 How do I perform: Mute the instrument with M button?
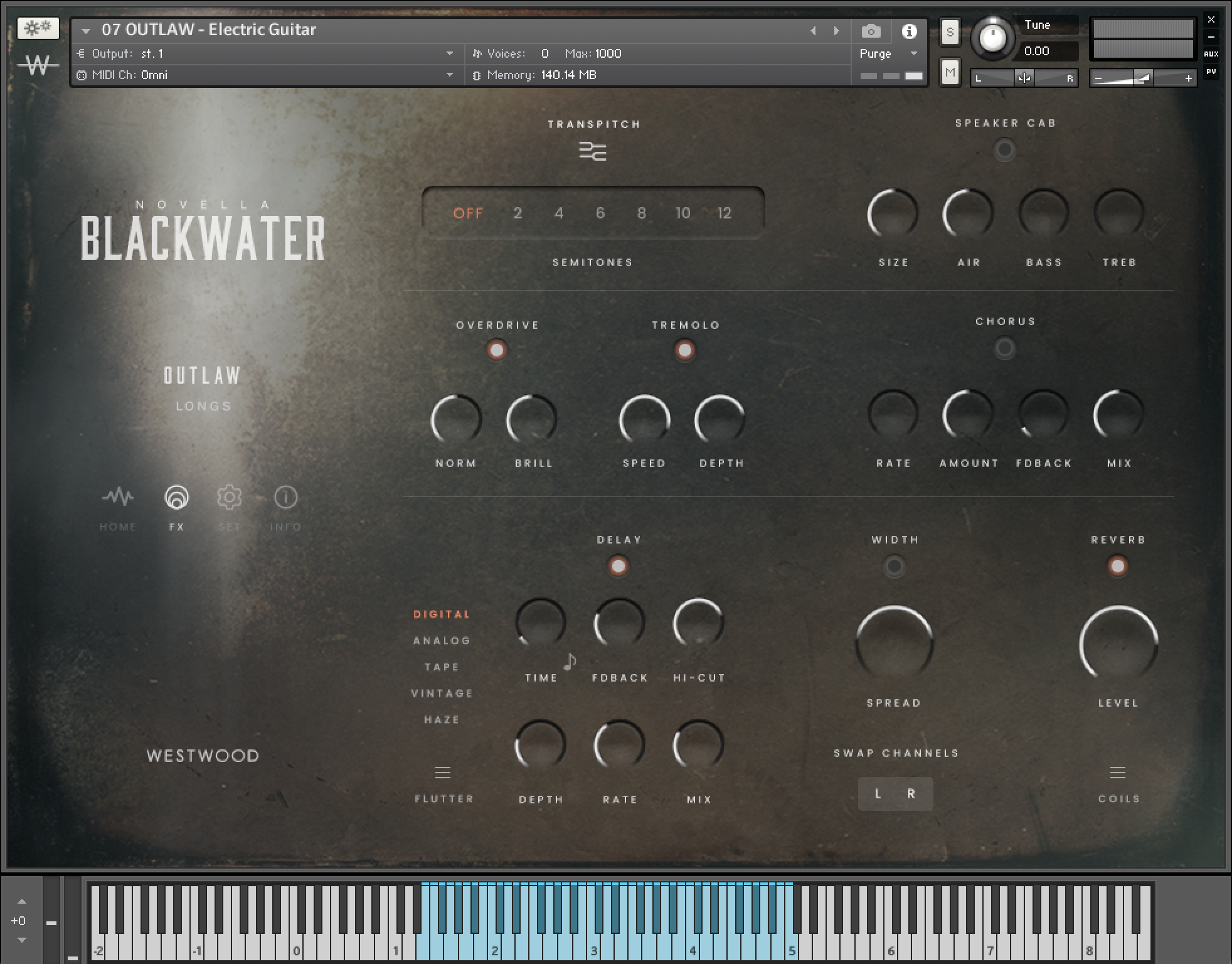[950, 72]
